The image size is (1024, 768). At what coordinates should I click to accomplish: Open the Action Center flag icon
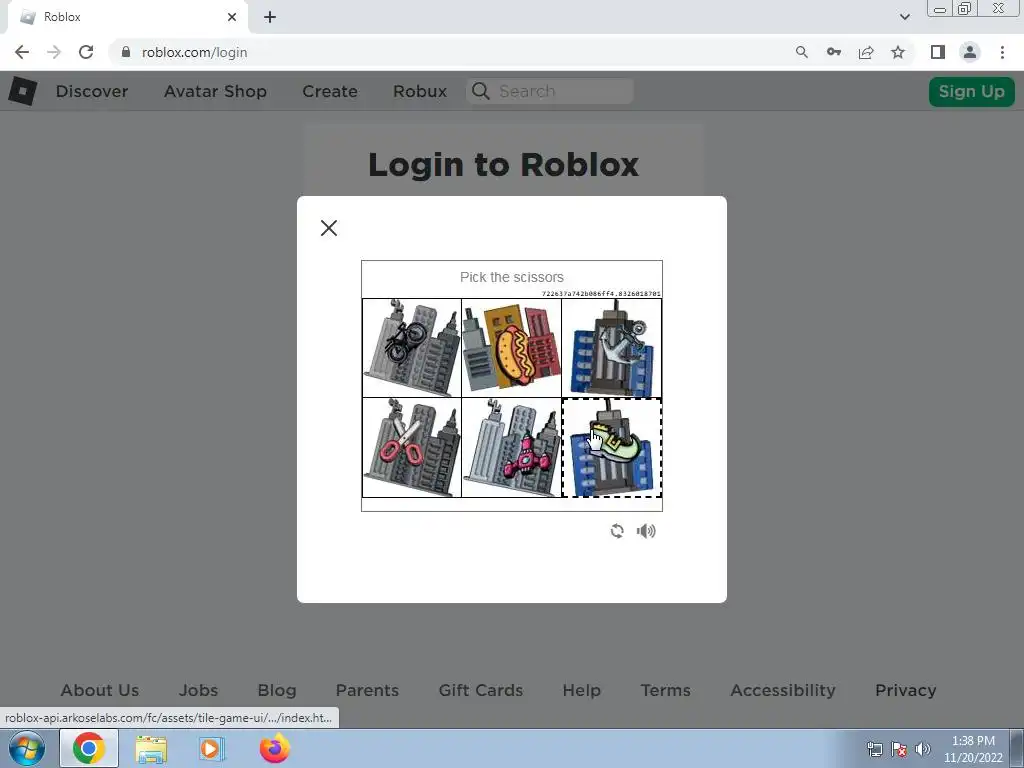click(899, 749)
